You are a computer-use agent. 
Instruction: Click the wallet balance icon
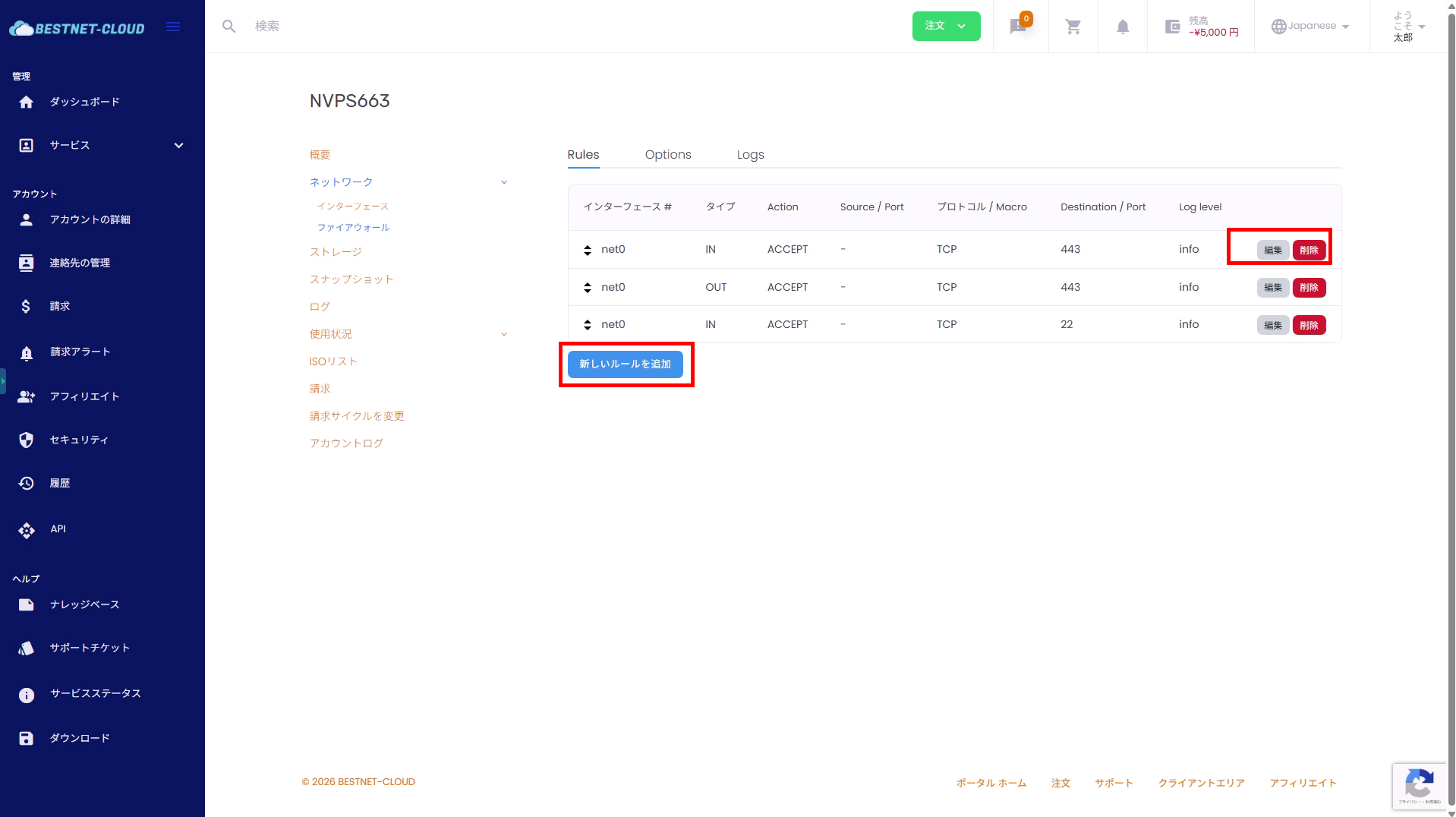(x=1172, y=27)
